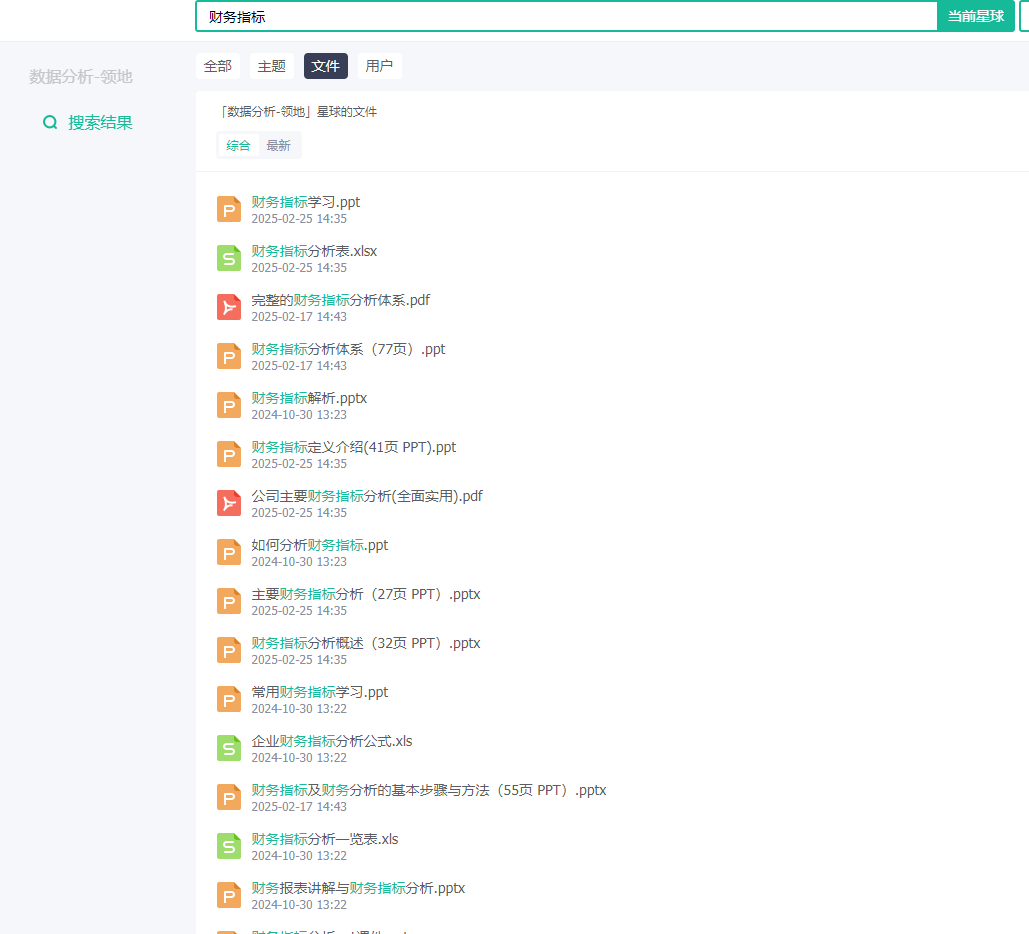1029x934 pixels.
Task: Open file 财务指标学习.ppt
Action: (x=306, y=202)
